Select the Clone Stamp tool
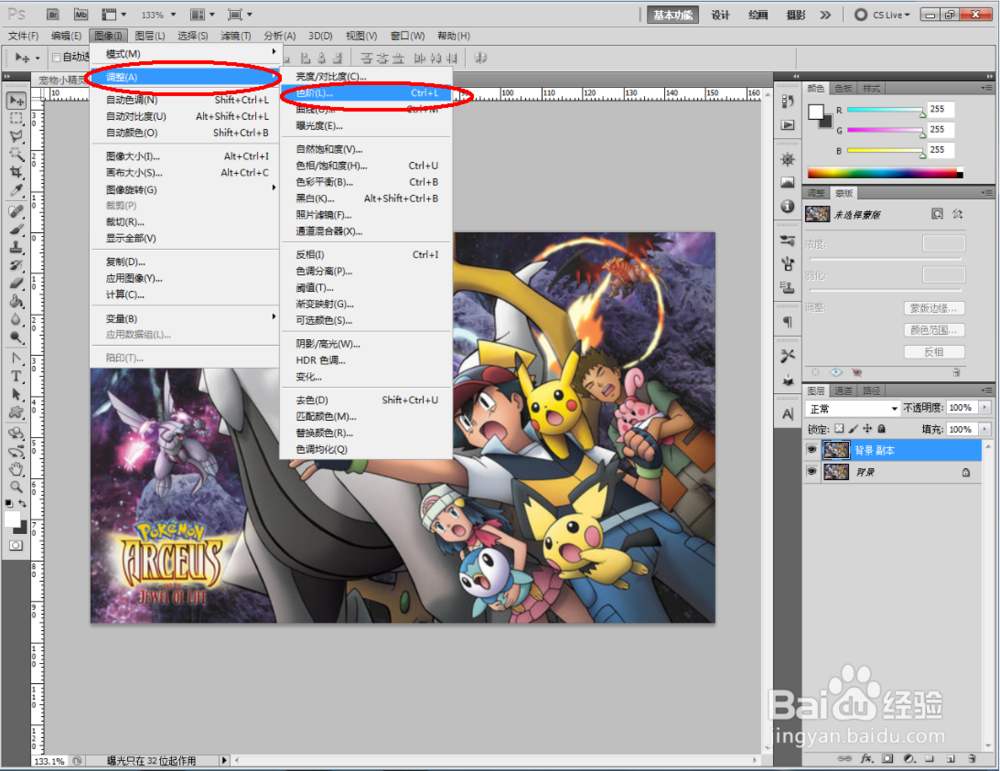The image size is (1000, 771). [x=16, y=247]
